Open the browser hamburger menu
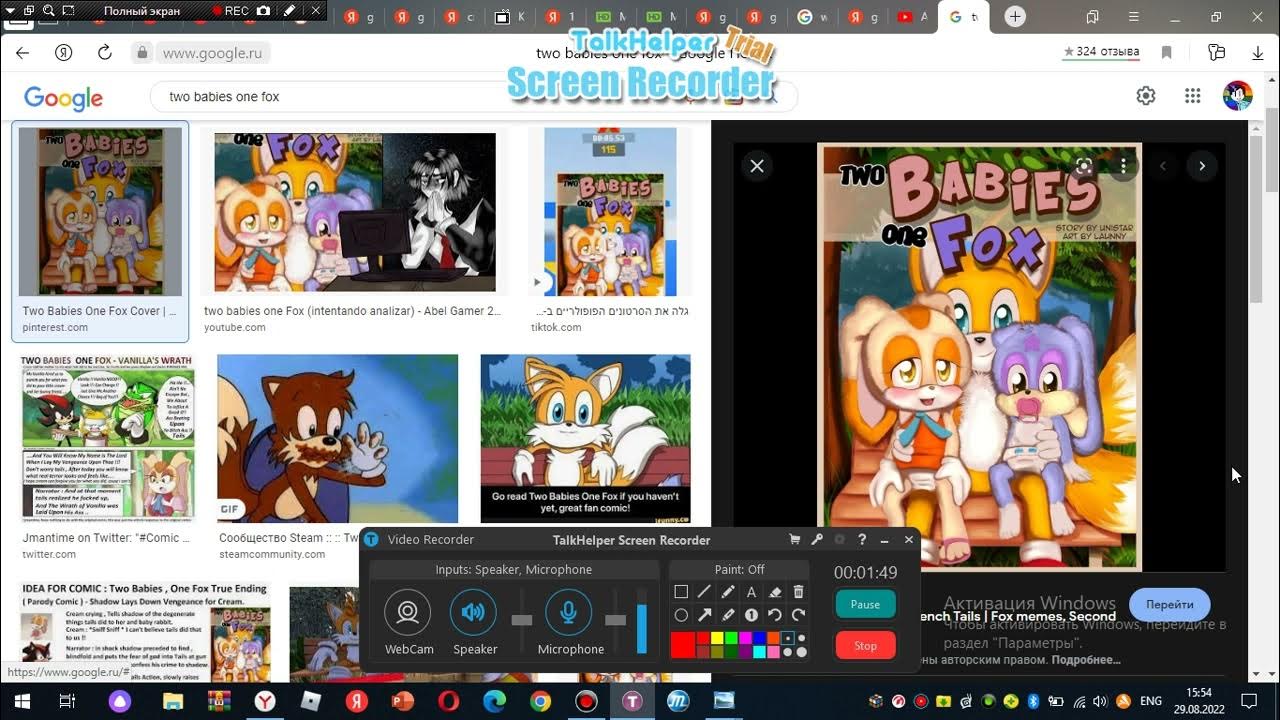The height and width of the screenshot is (720, 1280). coord(1133,17)
